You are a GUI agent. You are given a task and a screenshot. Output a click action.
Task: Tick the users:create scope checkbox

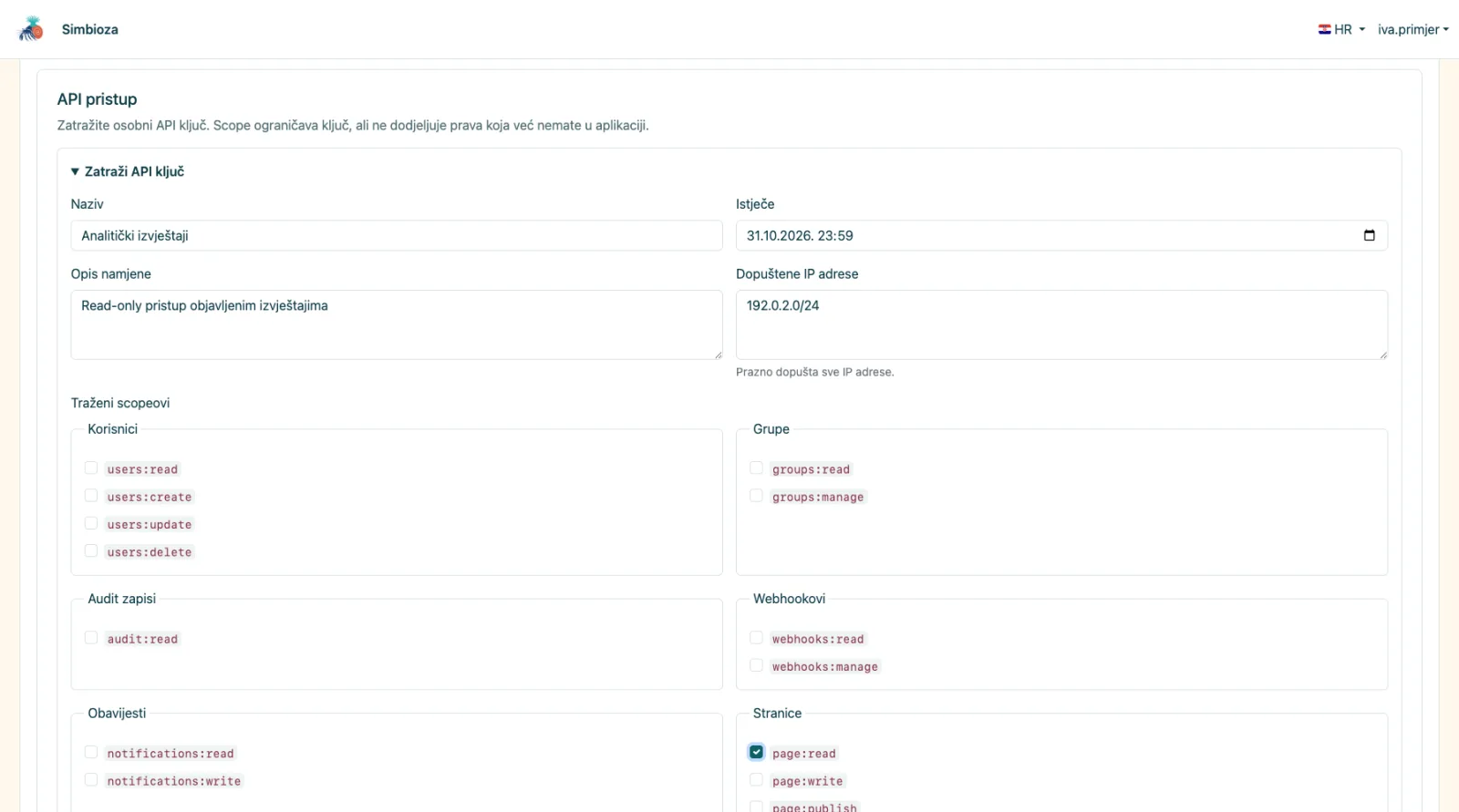(91, 496)
